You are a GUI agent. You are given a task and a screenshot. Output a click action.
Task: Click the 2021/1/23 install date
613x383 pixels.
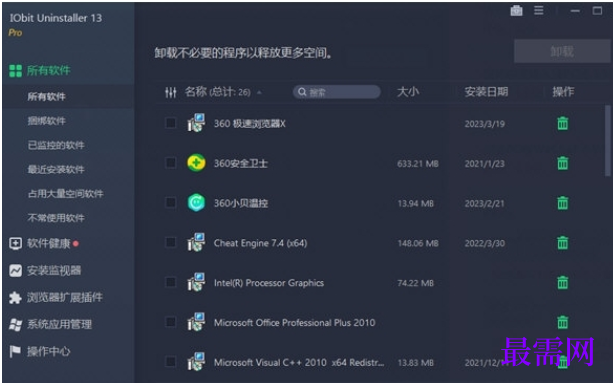484,163
